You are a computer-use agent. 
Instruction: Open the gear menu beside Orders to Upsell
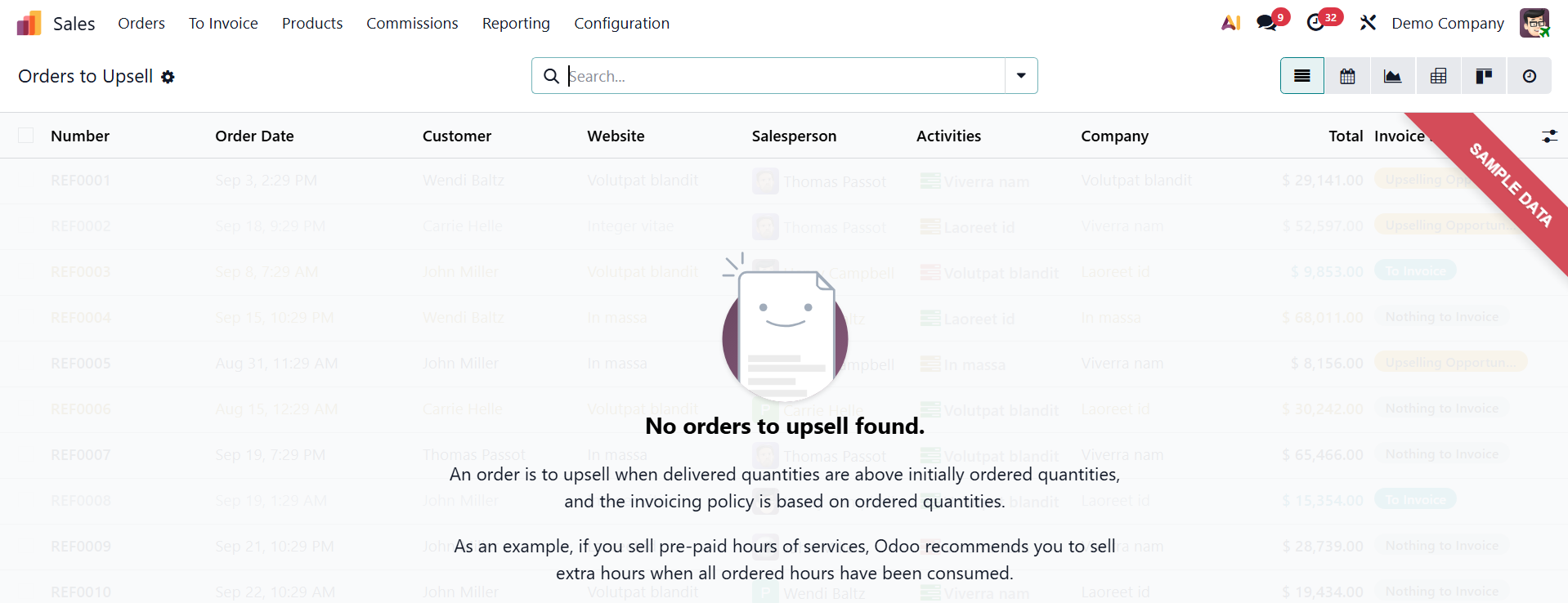click(168, 76)
